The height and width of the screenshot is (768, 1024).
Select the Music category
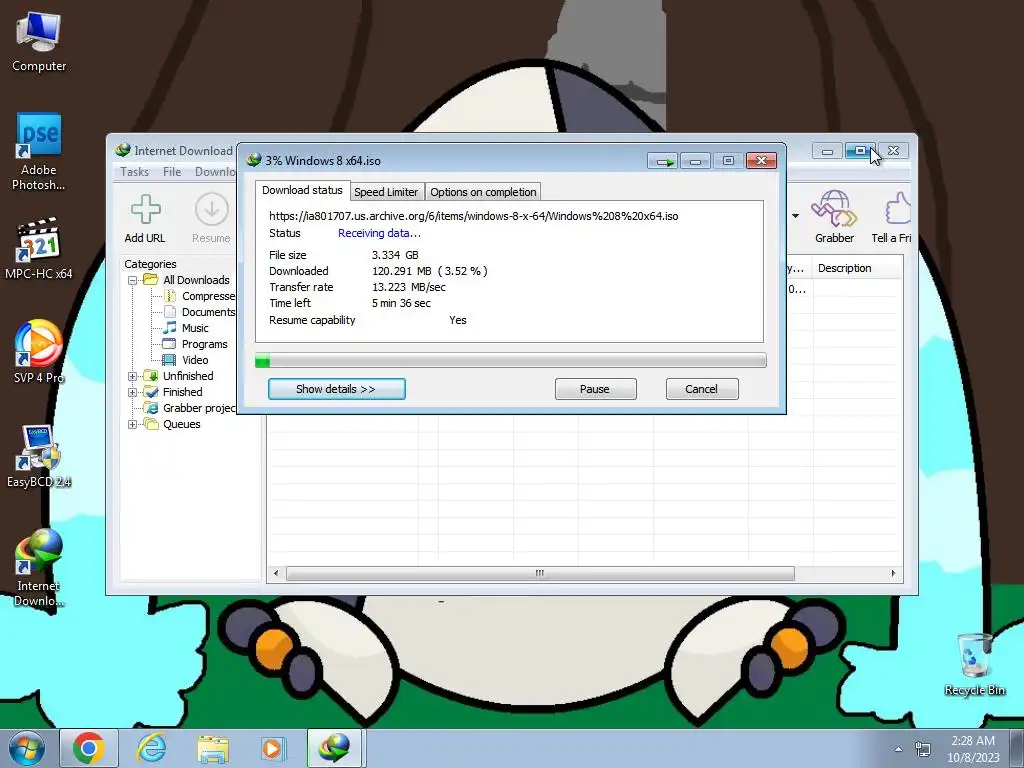click(x=185, y=328)
